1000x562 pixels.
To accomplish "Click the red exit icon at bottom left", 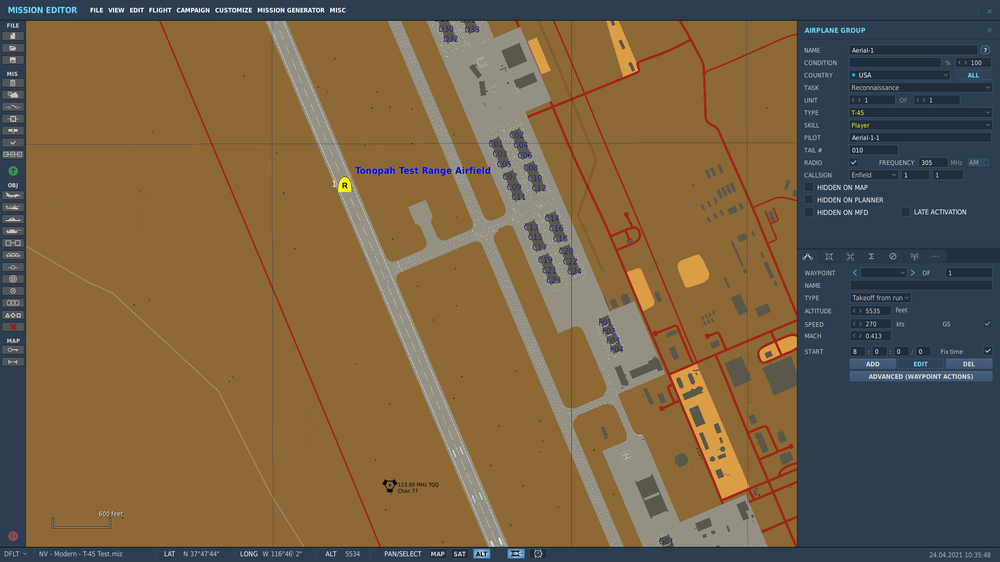I will pyautogui.click(x=13, y=536).
